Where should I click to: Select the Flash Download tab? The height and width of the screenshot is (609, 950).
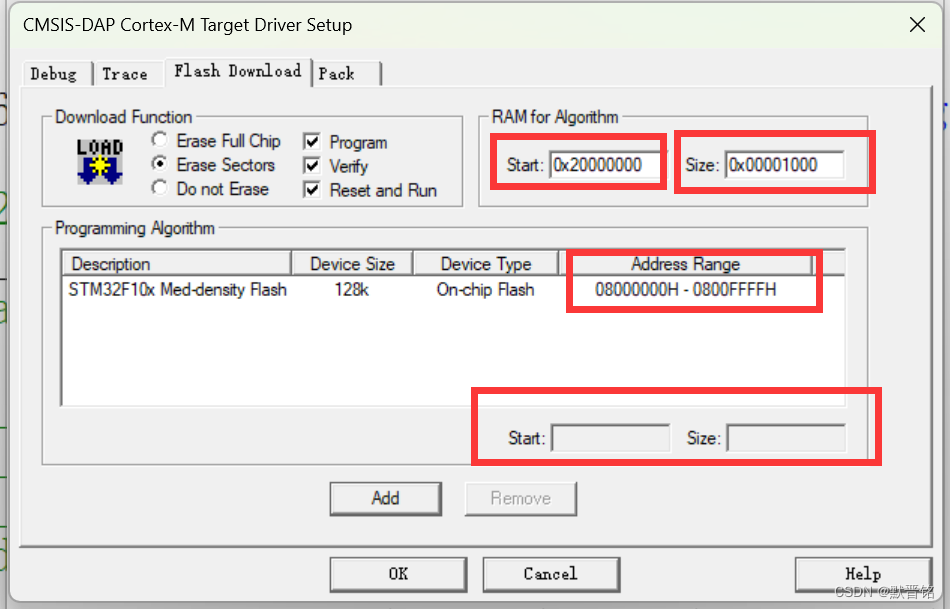tap(237, 71)
